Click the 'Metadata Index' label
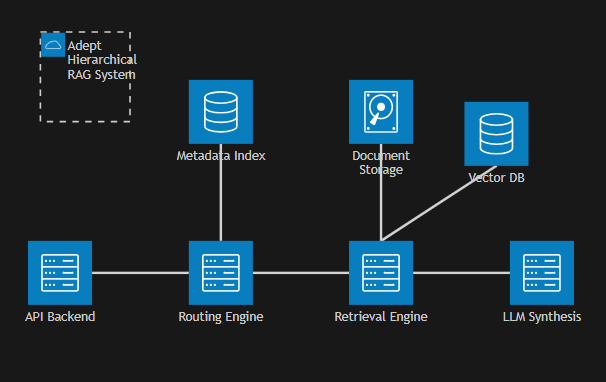The image size is (606, 382). 221,155
